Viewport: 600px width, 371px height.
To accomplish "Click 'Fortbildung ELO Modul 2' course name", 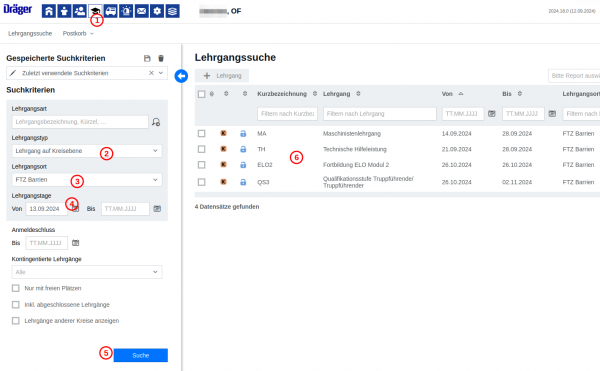I will click(356, 165).
